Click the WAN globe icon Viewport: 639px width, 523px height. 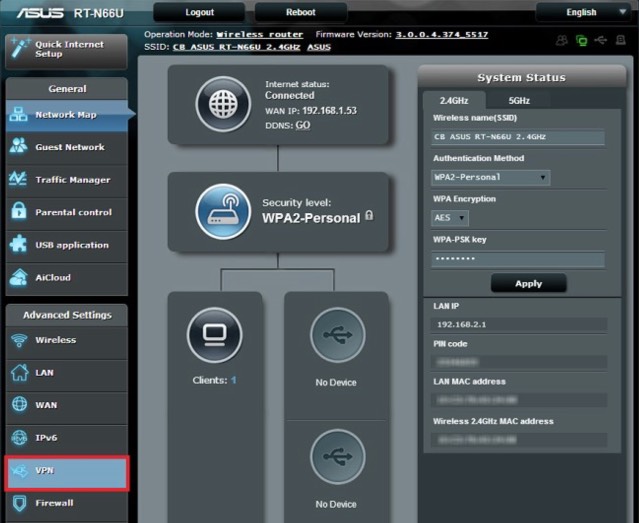19,404
